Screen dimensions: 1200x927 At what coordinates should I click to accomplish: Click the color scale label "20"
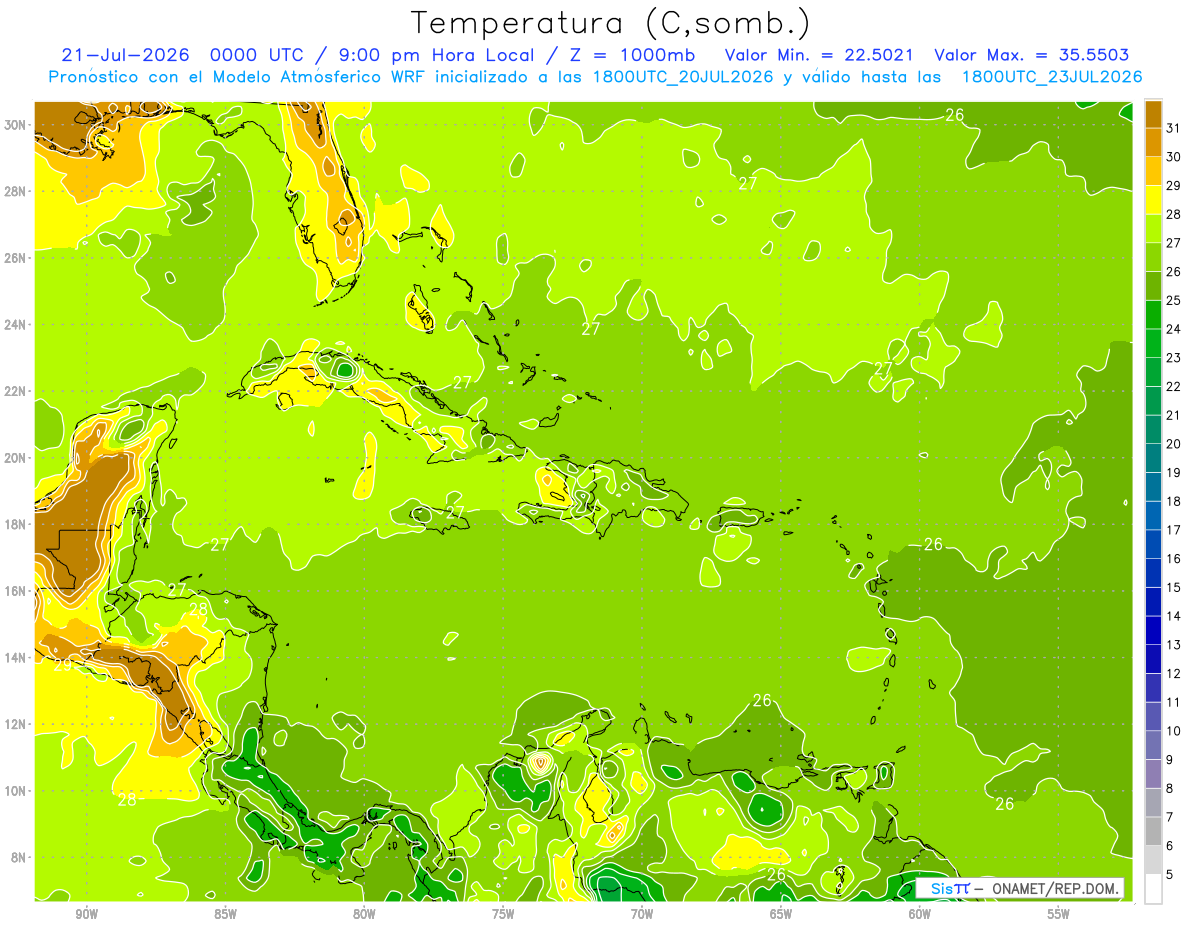click(1174, 444)
